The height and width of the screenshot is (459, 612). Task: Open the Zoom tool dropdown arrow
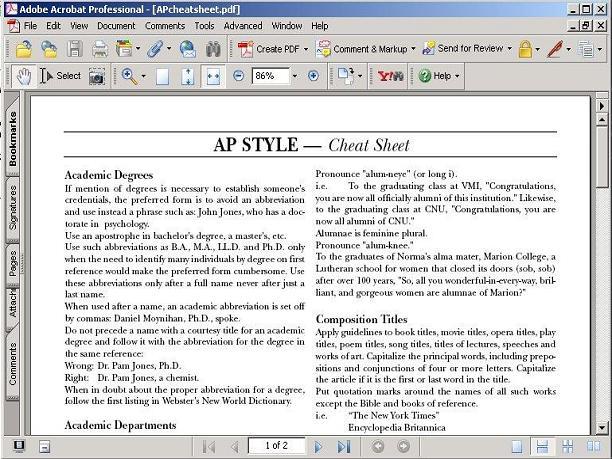(143, 76)
